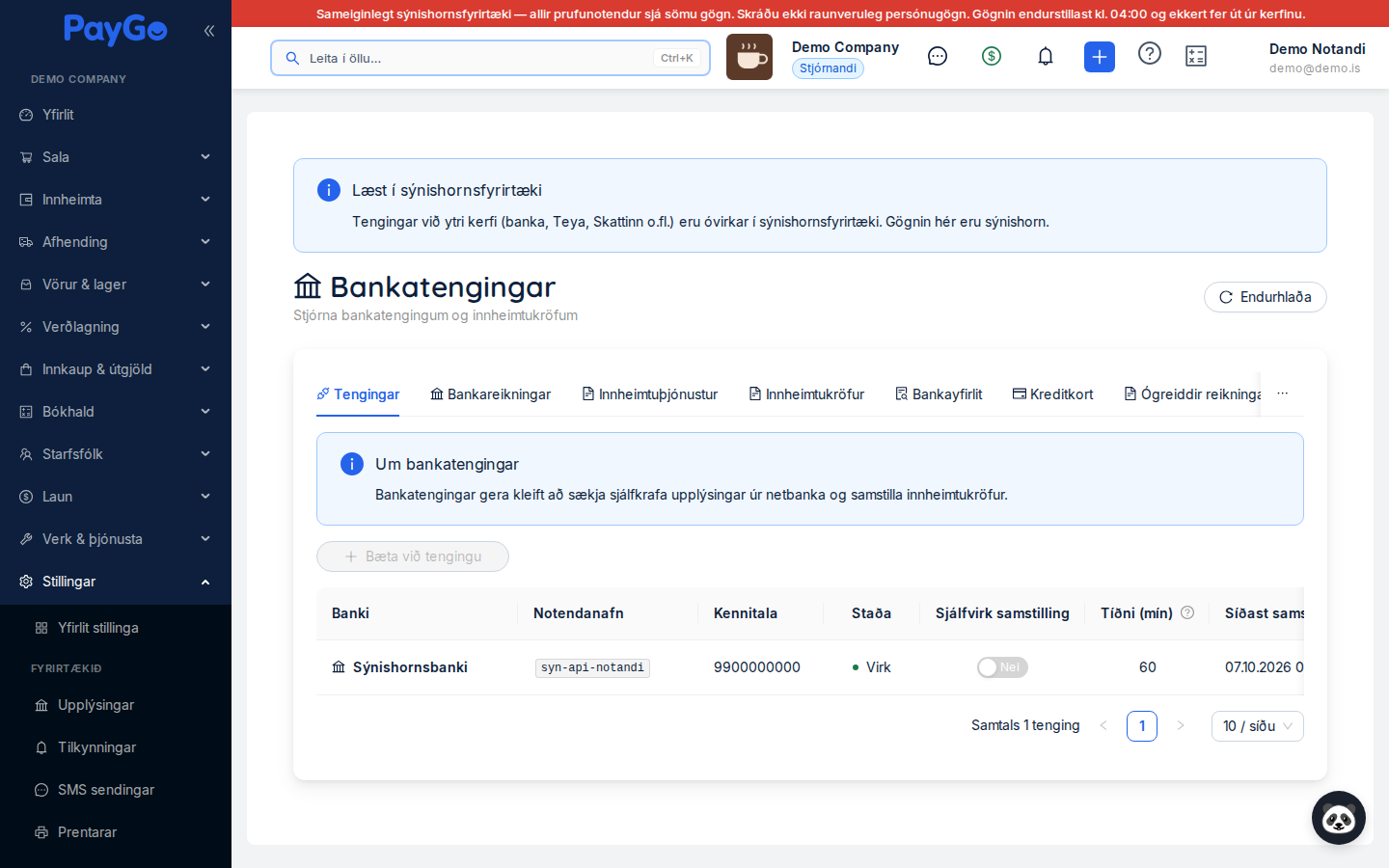Open Upplýsingar under Fyrirtækið
The height and width of the screenshot is (868, 1389).
click(116, 705)
